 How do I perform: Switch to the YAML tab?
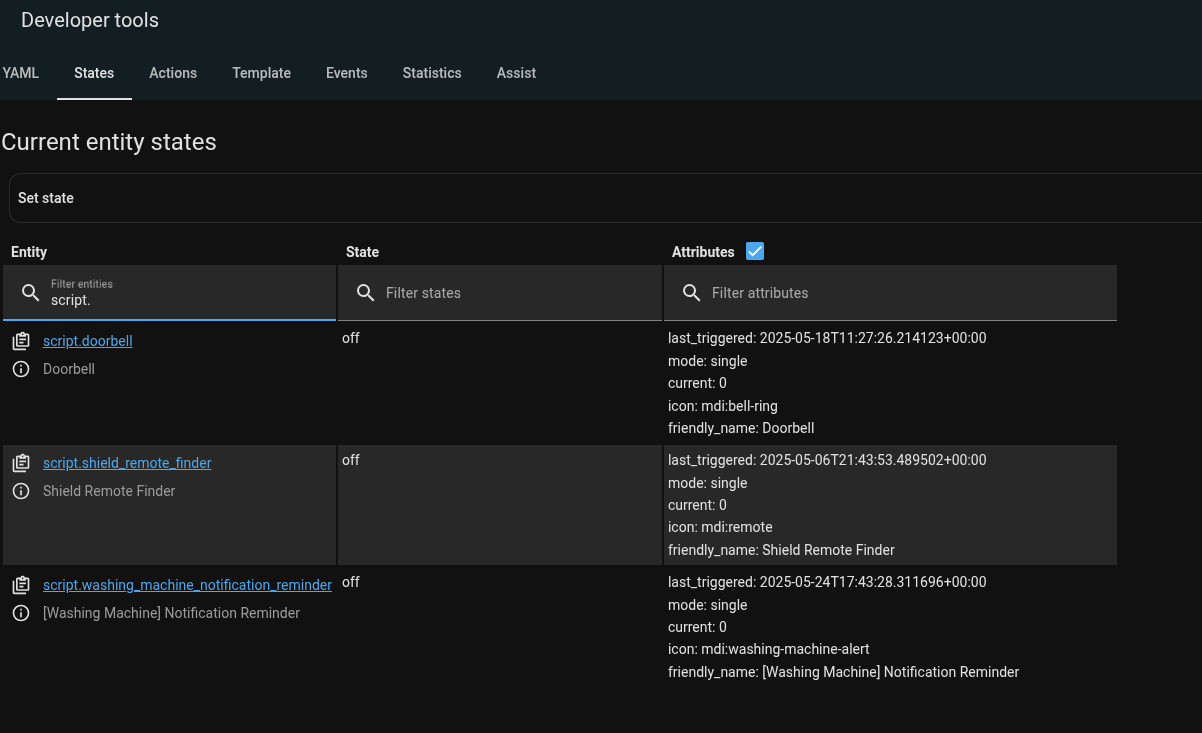coord(21,73)
